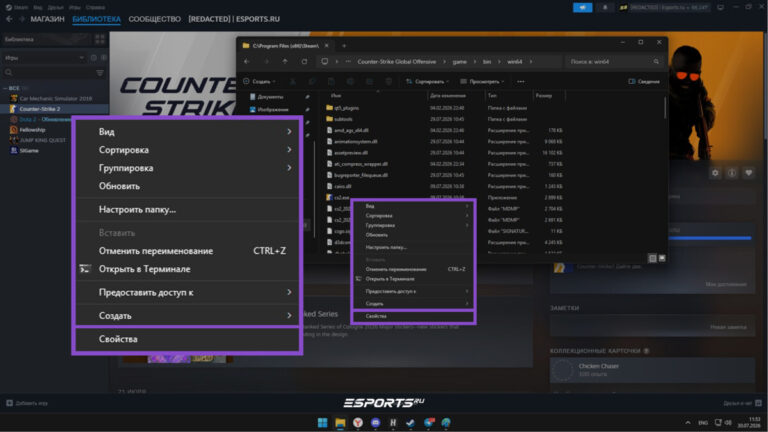Open Друзья и чат in Steam

pyautogui.click(x=742, y=403)
